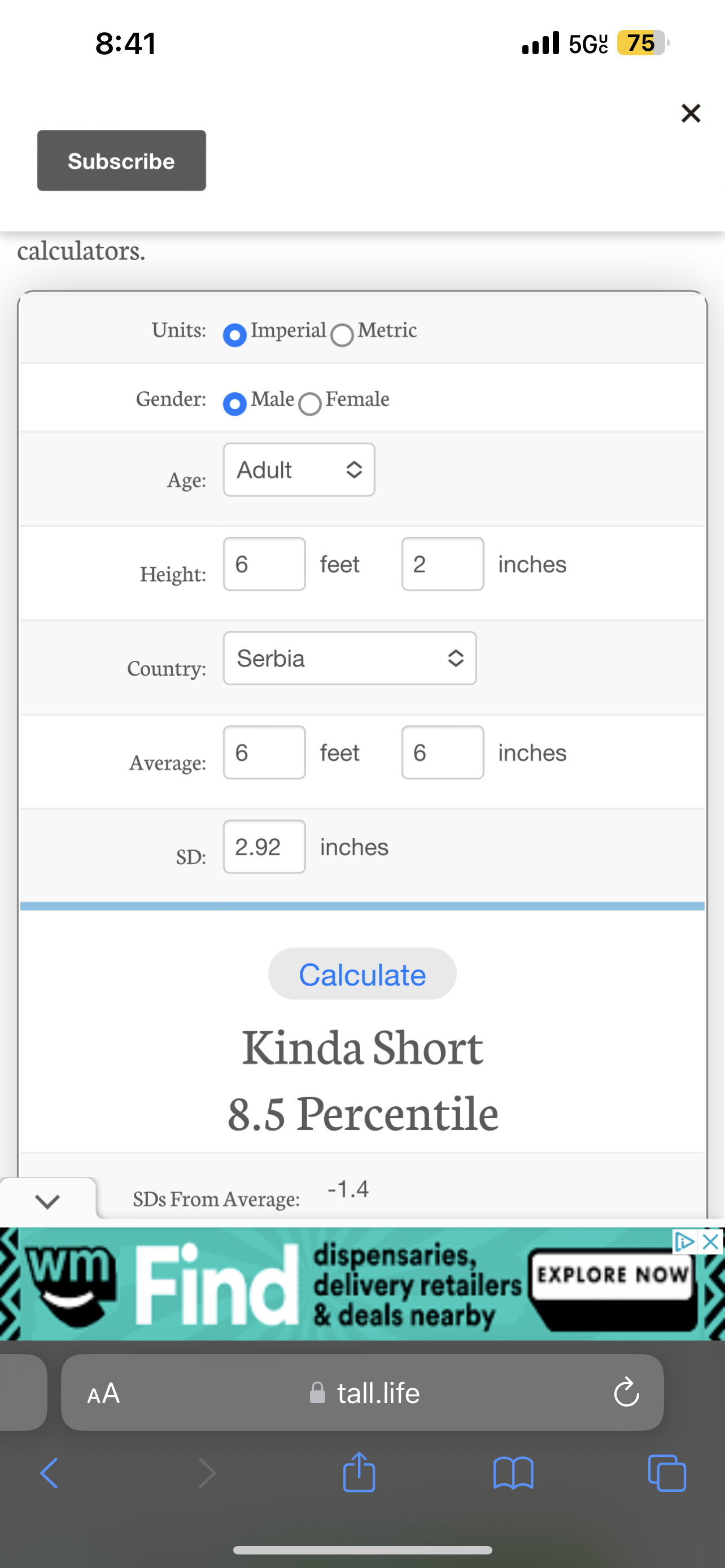725x1568 pixels.
Task: Tap the Safari share icon
Action: 359,1473
